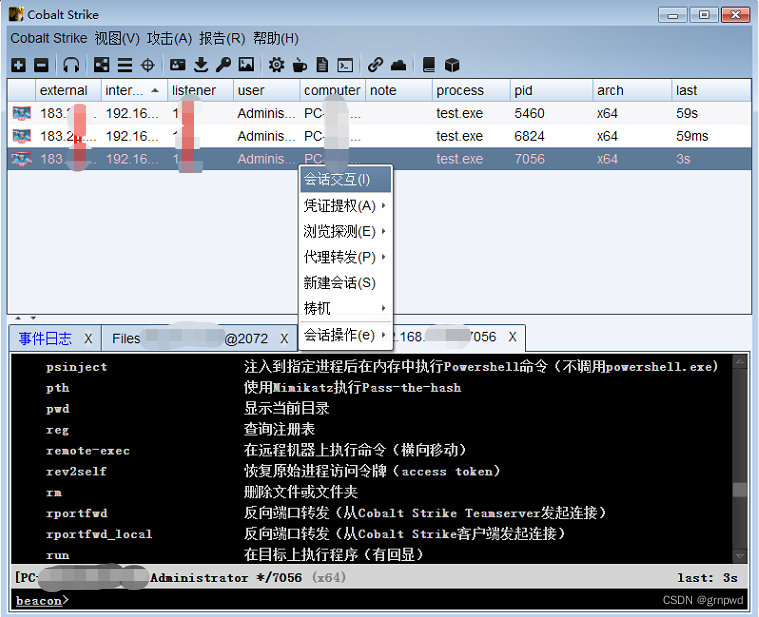
Task: Sort by pid column header
Action: point(551,90)
